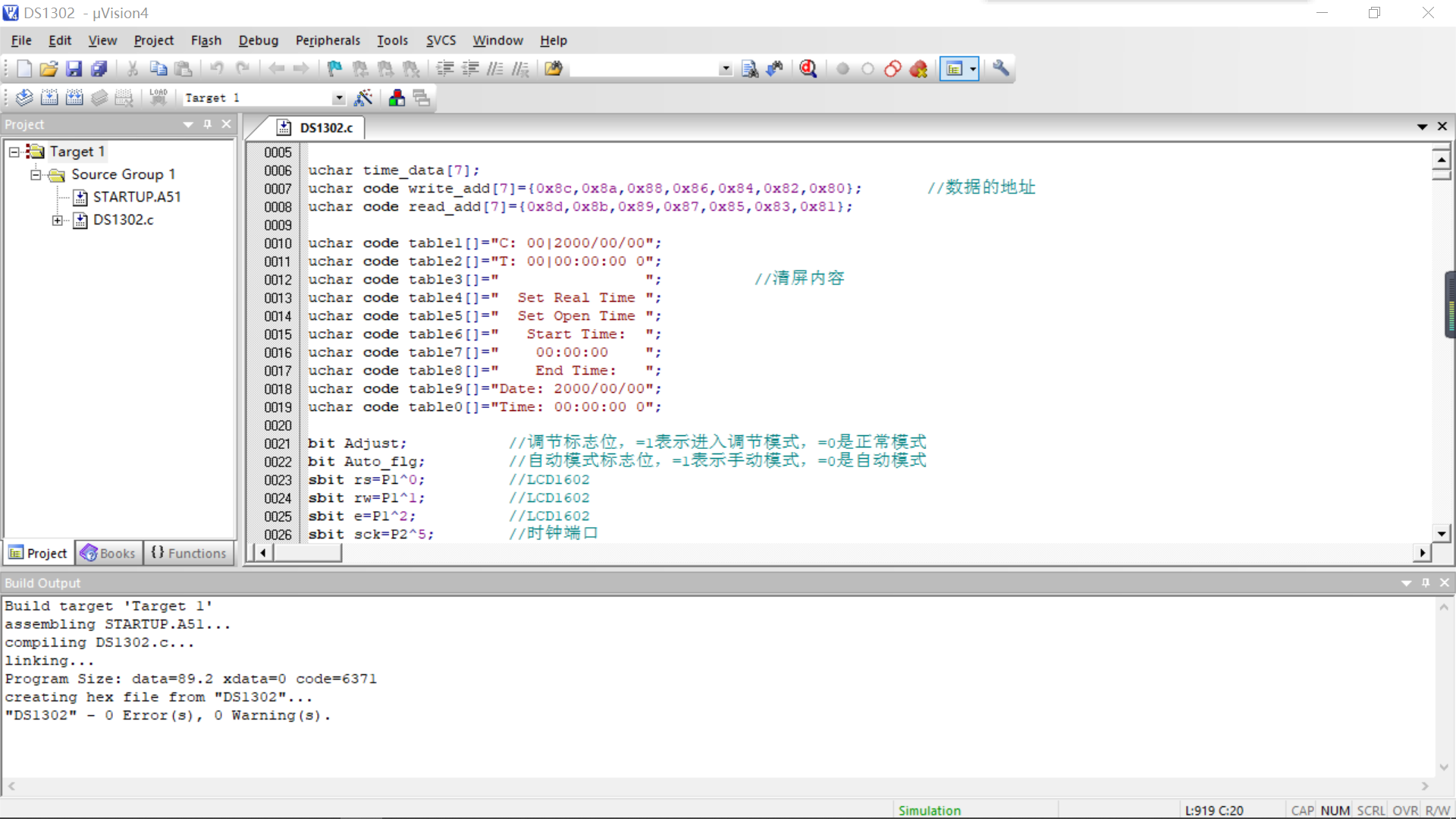
Task: Click the Enable/Disable breakpoint hollow circle icon
Action: [868, 69]
